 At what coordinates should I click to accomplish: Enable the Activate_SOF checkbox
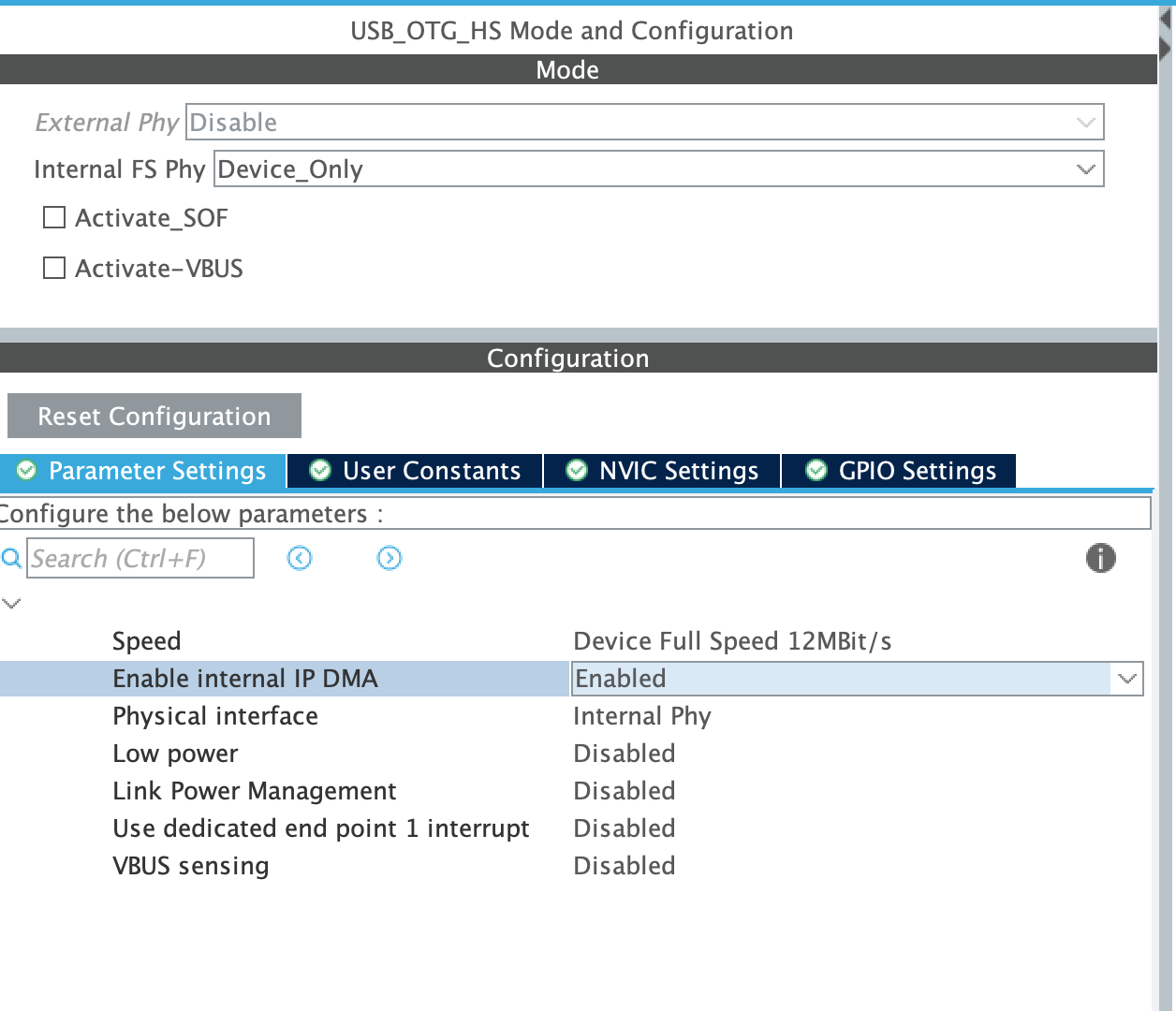(x=53, y=217)
